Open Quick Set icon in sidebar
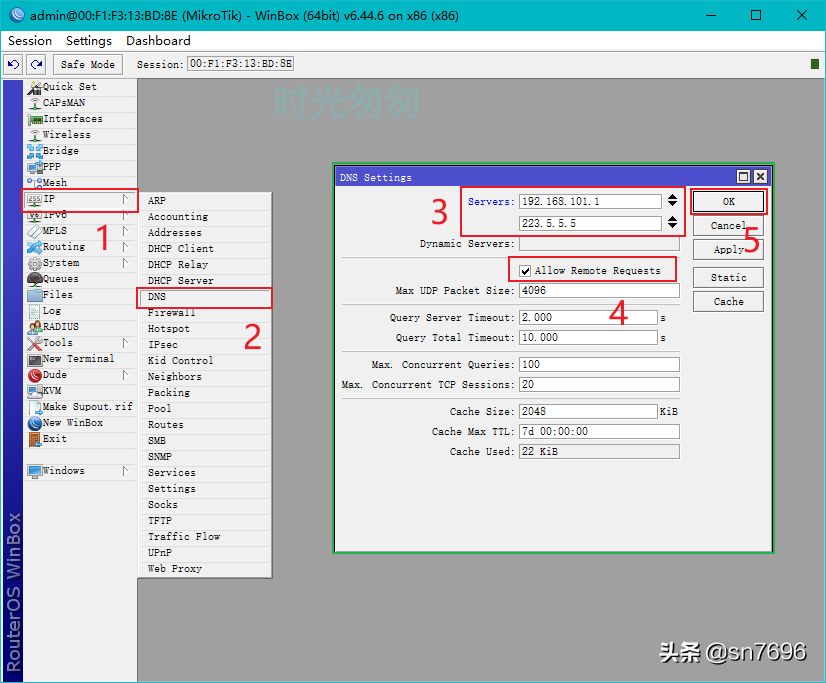 pyautogui.click(x=35, y=87)
